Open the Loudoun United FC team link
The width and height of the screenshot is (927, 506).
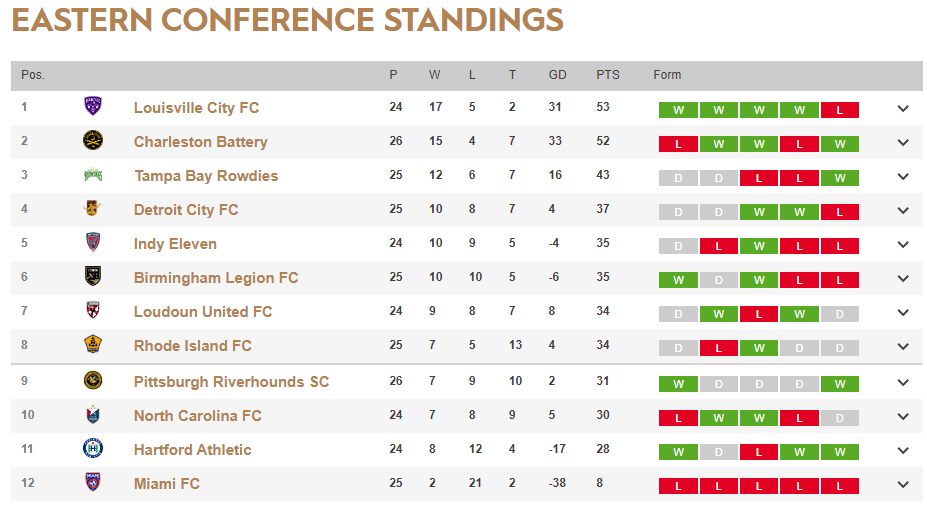(203, 312)
